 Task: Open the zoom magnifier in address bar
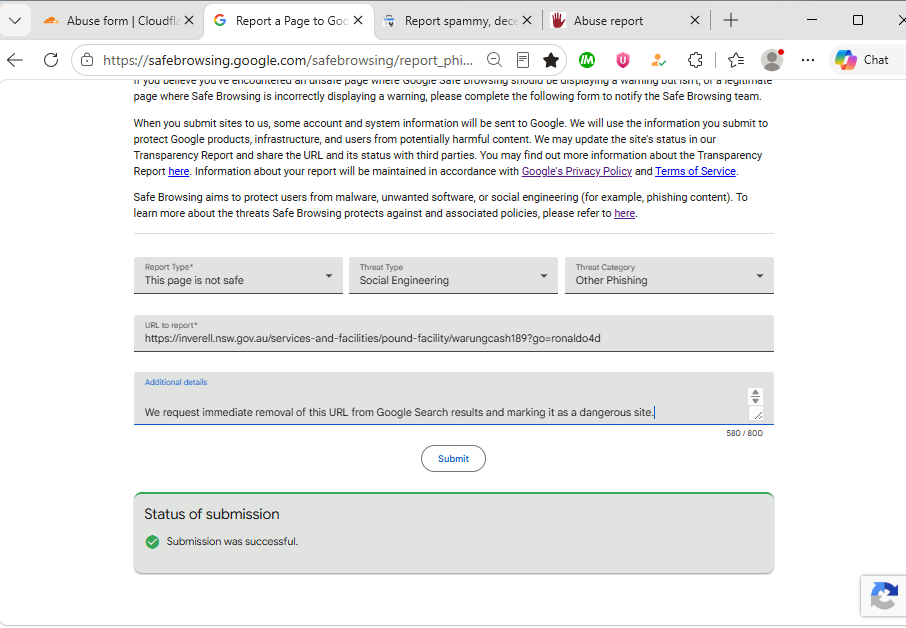click(494, 60)
